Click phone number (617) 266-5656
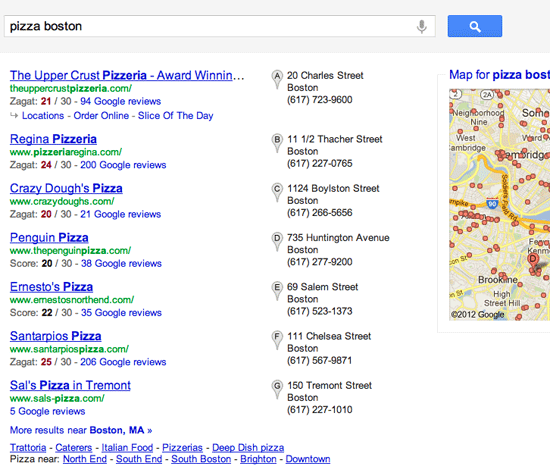This screenshot has width=550, height=472. click(x=320, y=213)
